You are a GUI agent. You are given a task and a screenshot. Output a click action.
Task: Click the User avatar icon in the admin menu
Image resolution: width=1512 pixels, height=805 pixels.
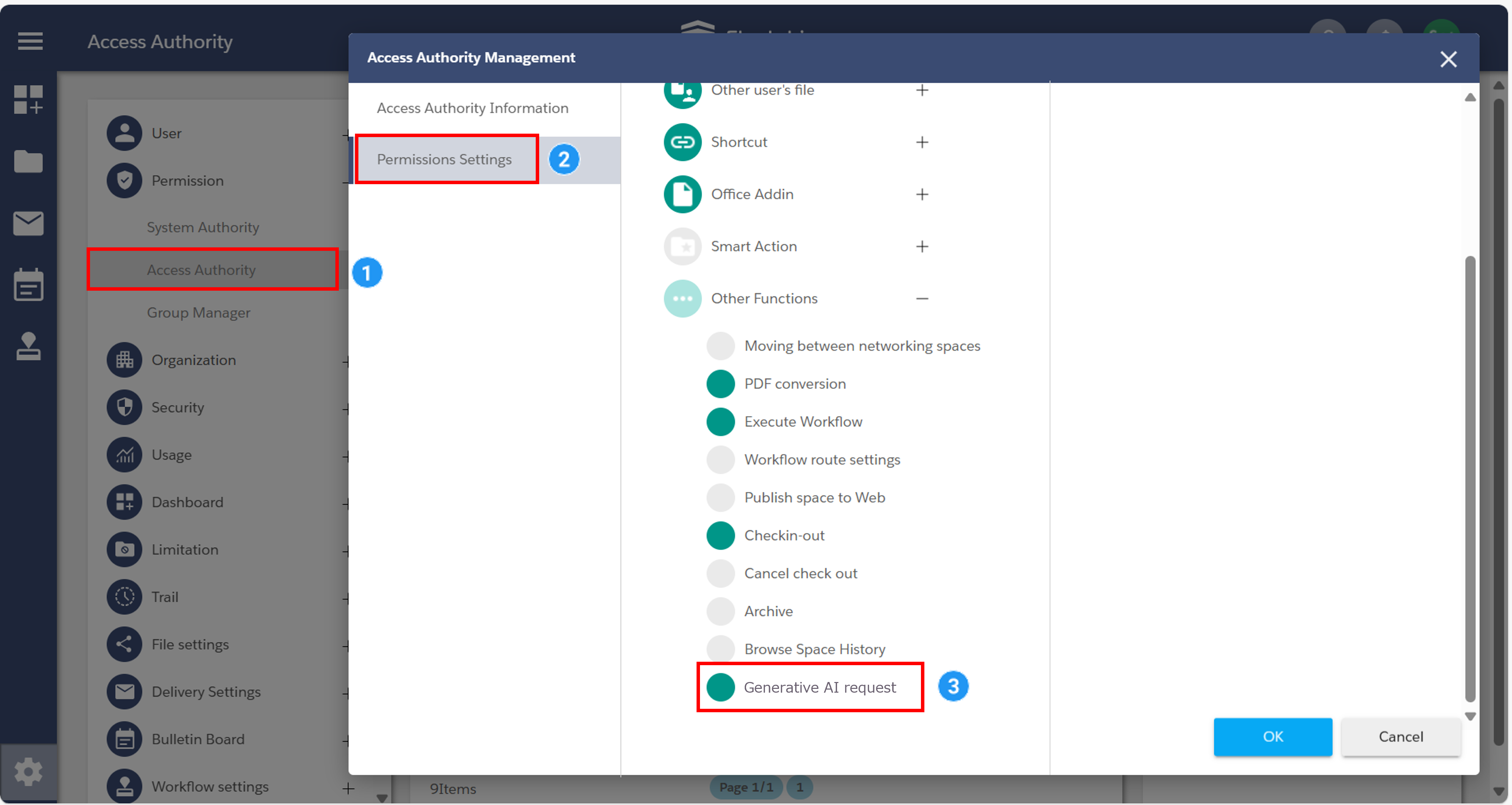(124, 133)
